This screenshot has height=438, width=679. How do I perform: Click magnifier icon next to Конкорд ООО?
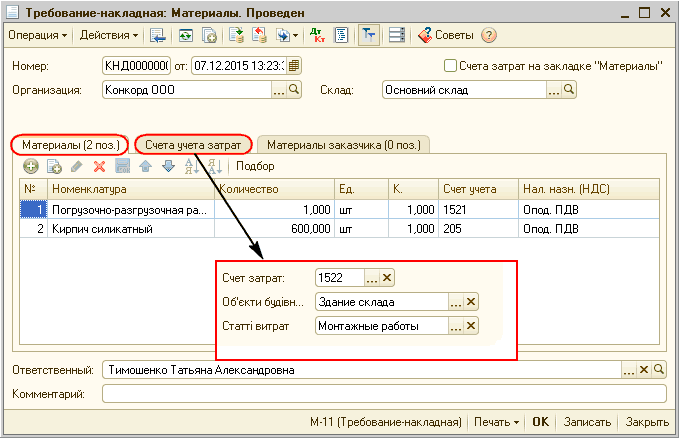[294, 89]
